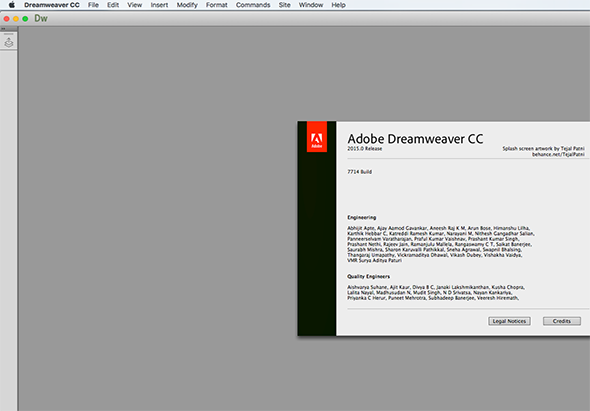Select the 7714 Build text
This screenshot has width=590, height=411.
coord(360,172)
